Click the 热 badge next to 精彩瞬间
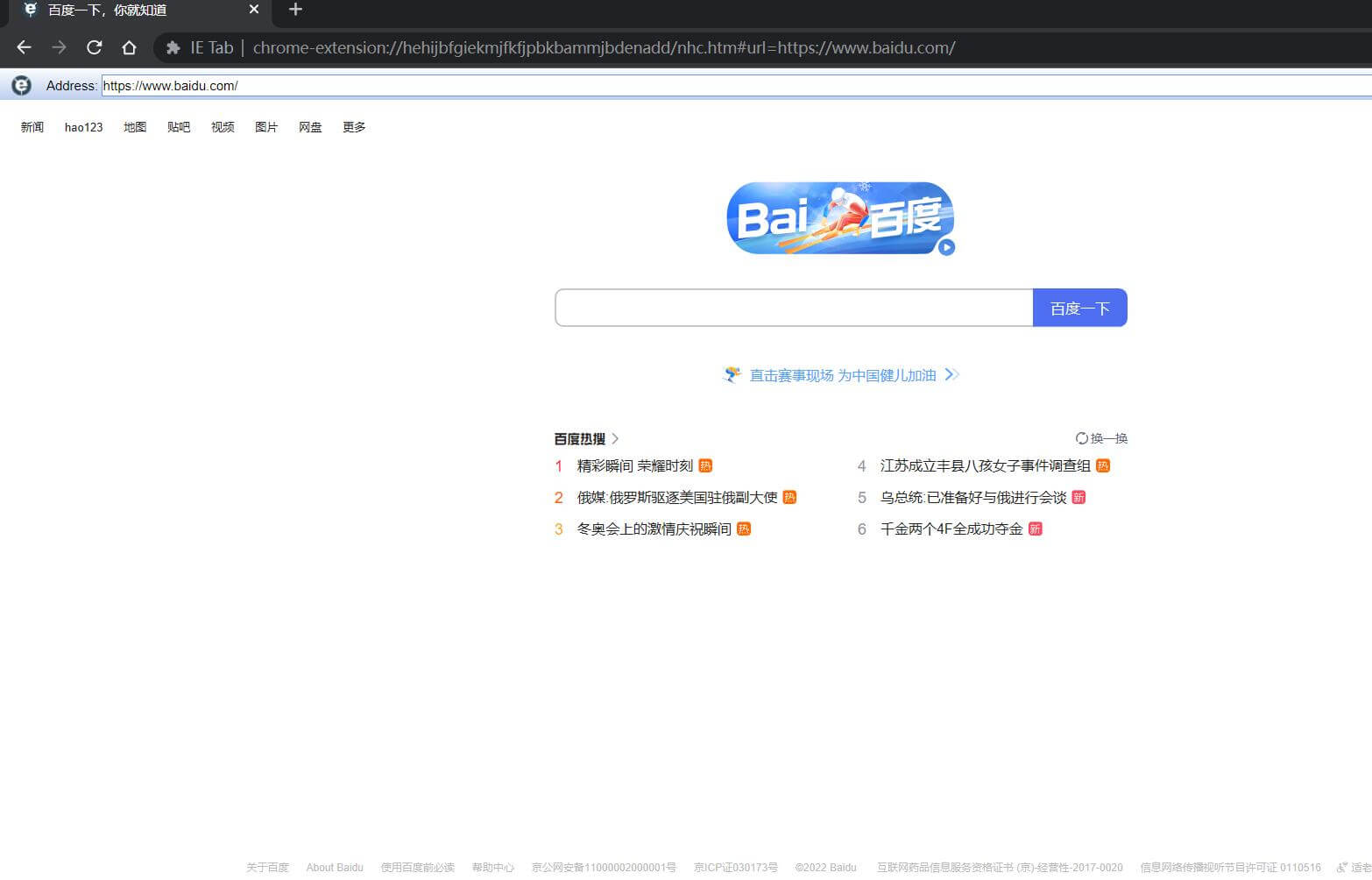This screenshot has width=1372, height=880. coord(705,465)
